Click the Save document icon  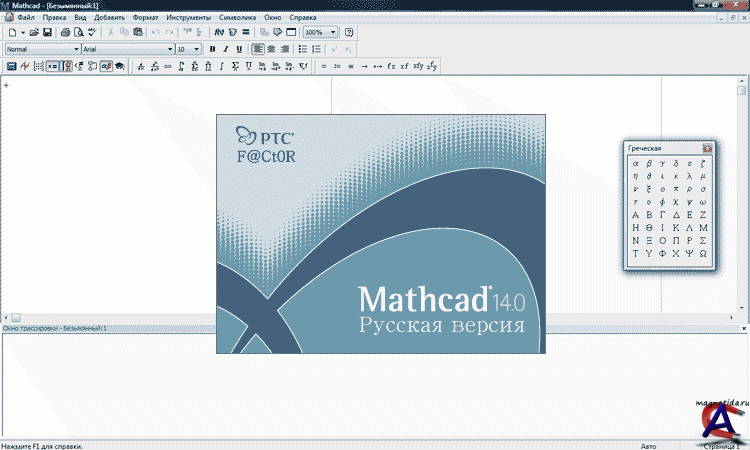pos(47,33)
